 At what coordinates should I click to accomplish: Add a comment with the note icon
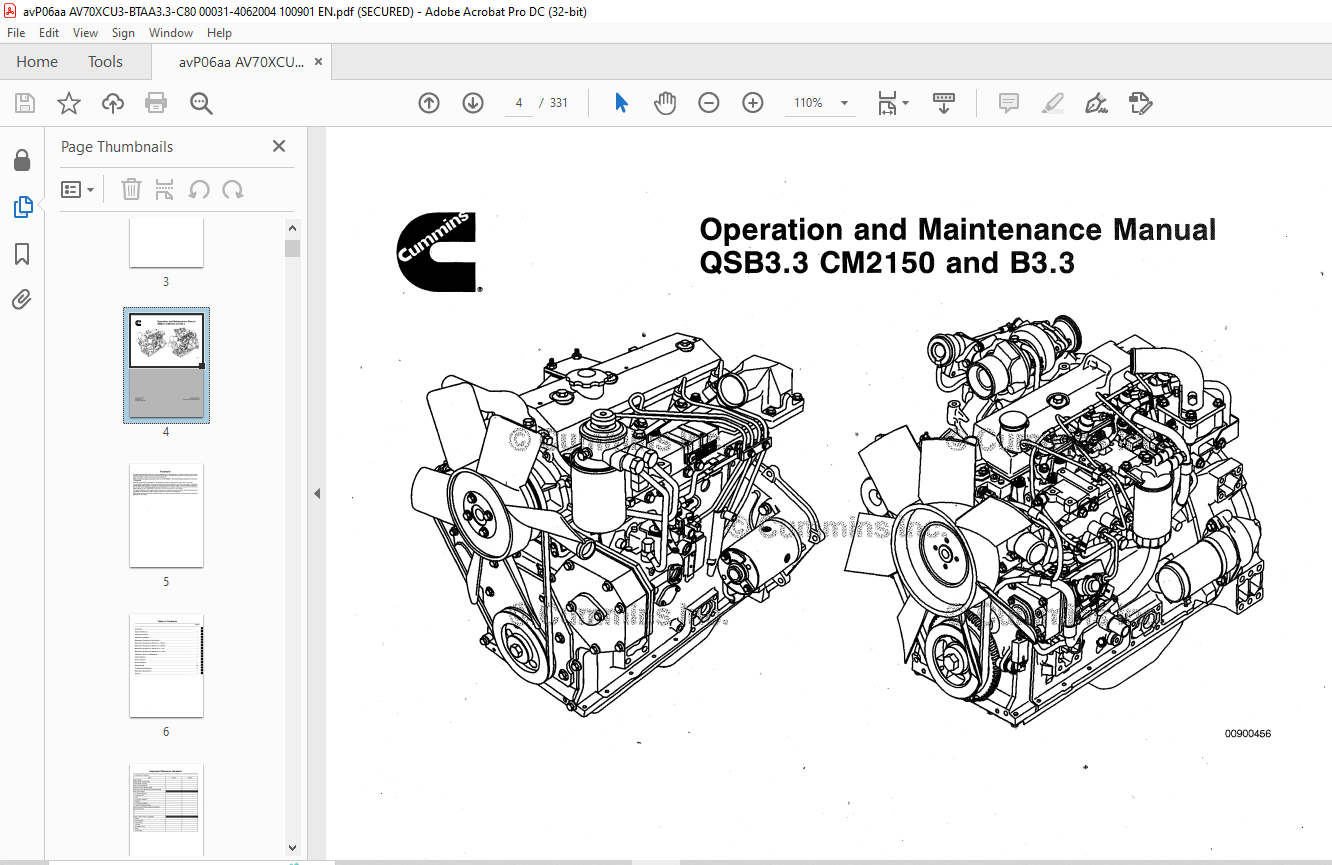click(x=1009, y=103)
